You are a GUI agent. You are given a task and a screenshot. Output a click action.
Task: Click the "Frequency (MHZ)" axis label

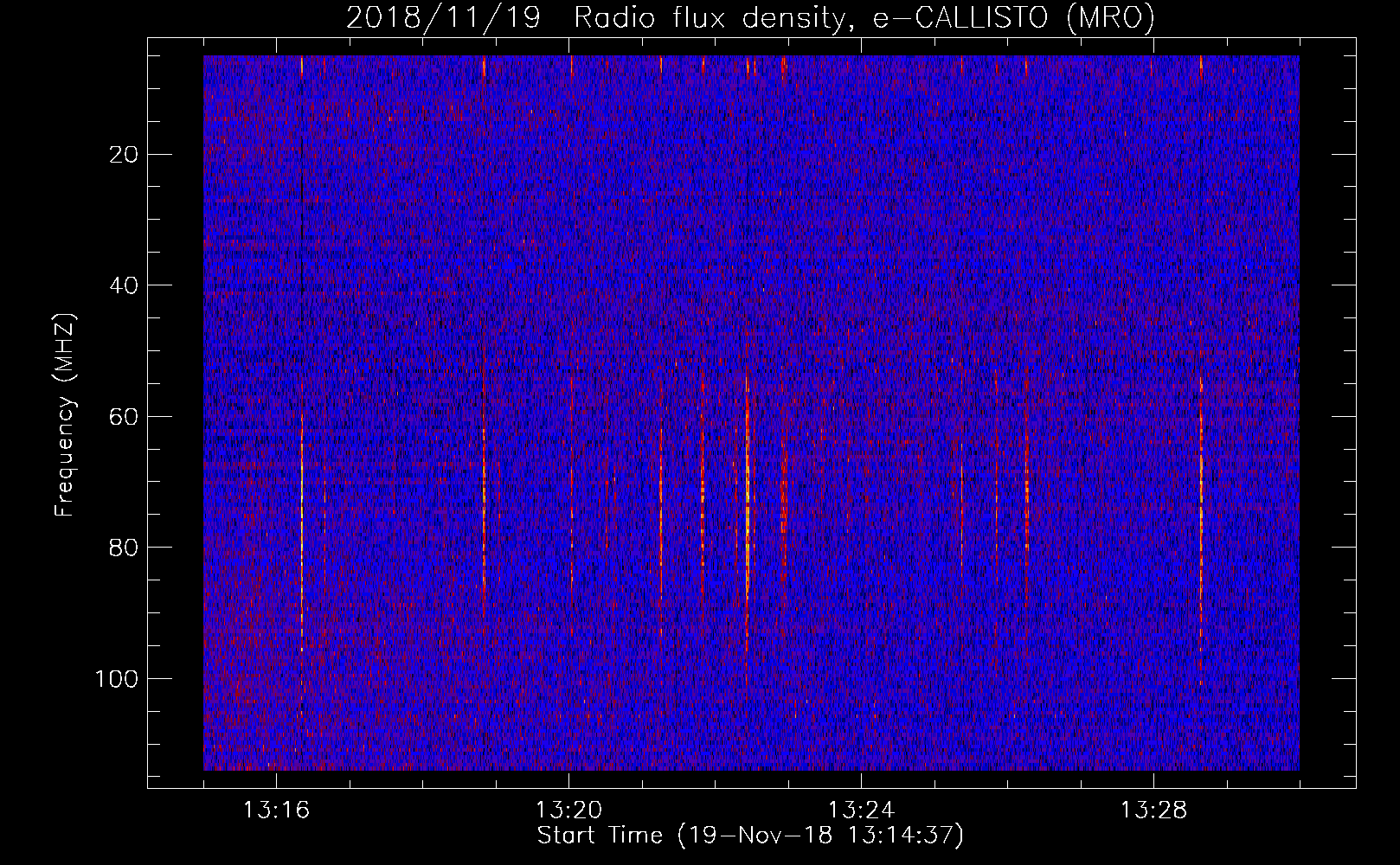[65, 415]
